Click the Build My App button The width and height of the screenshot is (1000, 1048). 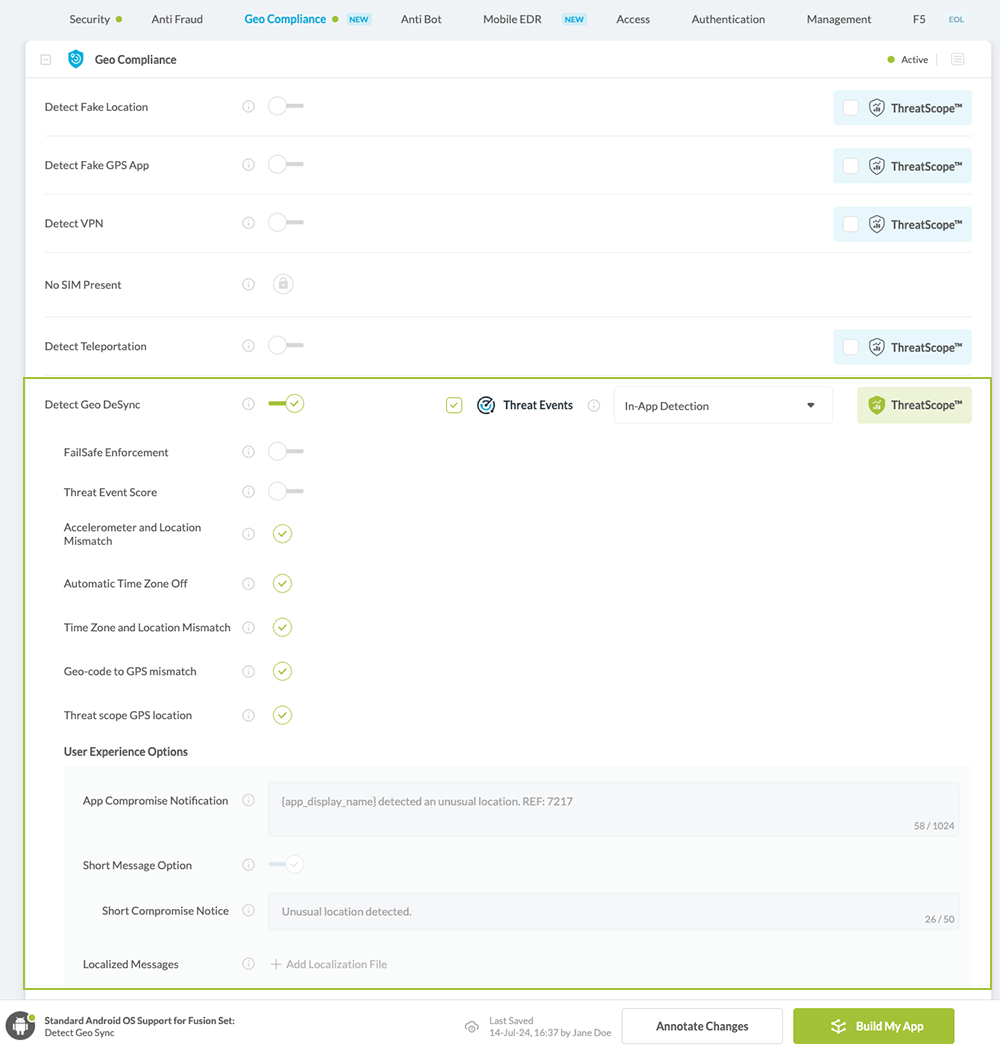coord(873,1025)
